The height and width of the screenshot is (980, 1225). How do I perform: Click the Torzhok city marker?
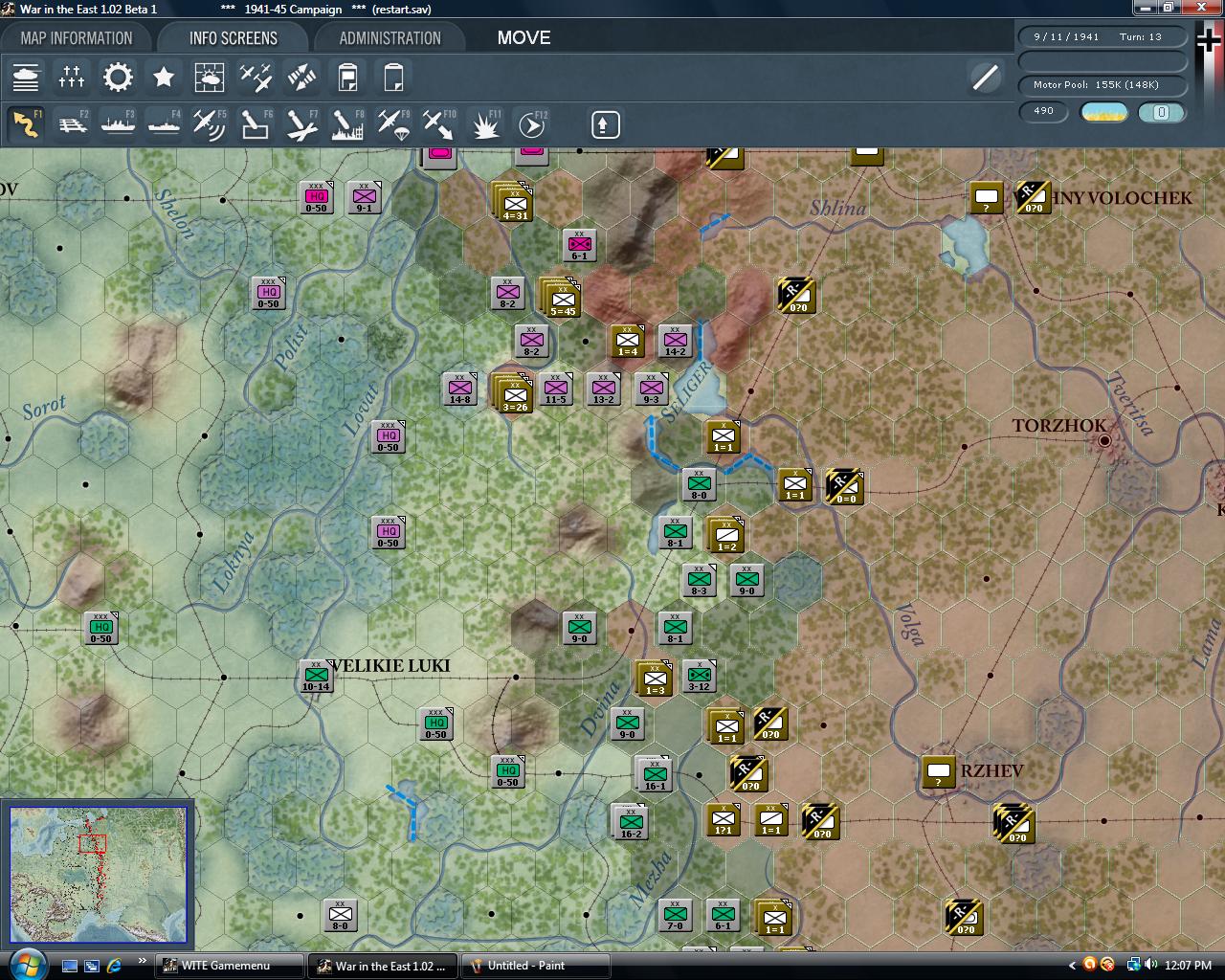click(x=1105, y=440)
